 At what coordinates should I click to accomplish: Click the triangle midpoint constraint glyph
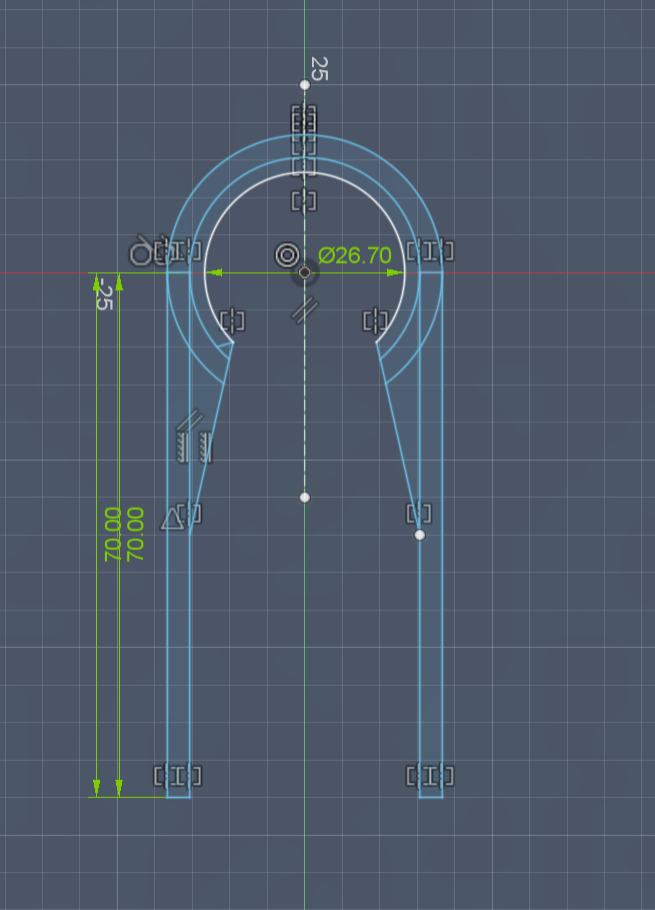pyautogui.click(x=171, y=518)
